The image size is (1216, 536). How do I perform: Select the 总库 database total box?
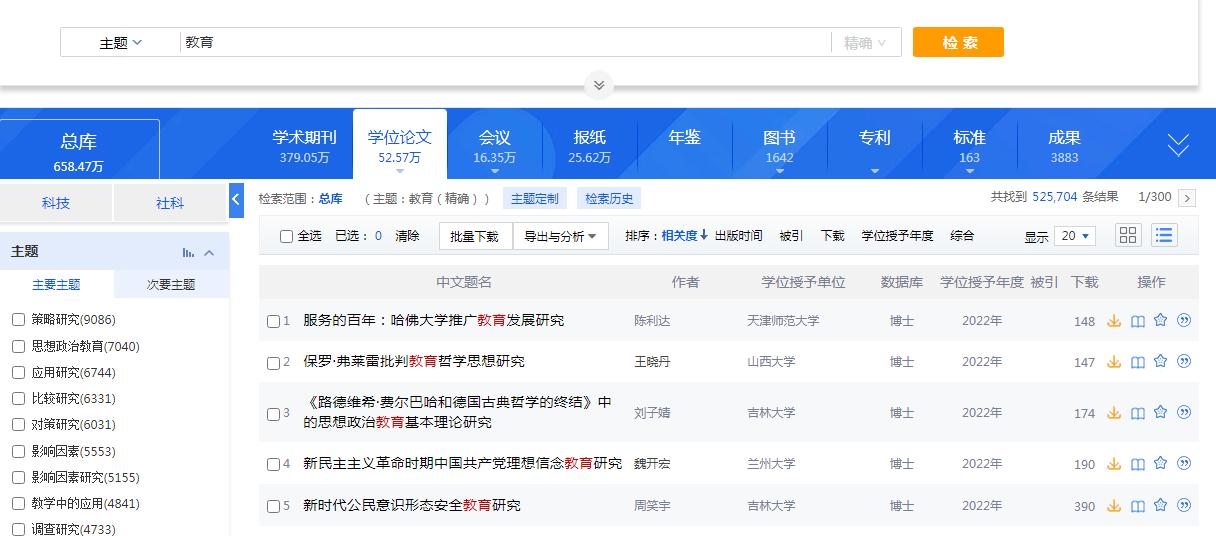(80, 150)
